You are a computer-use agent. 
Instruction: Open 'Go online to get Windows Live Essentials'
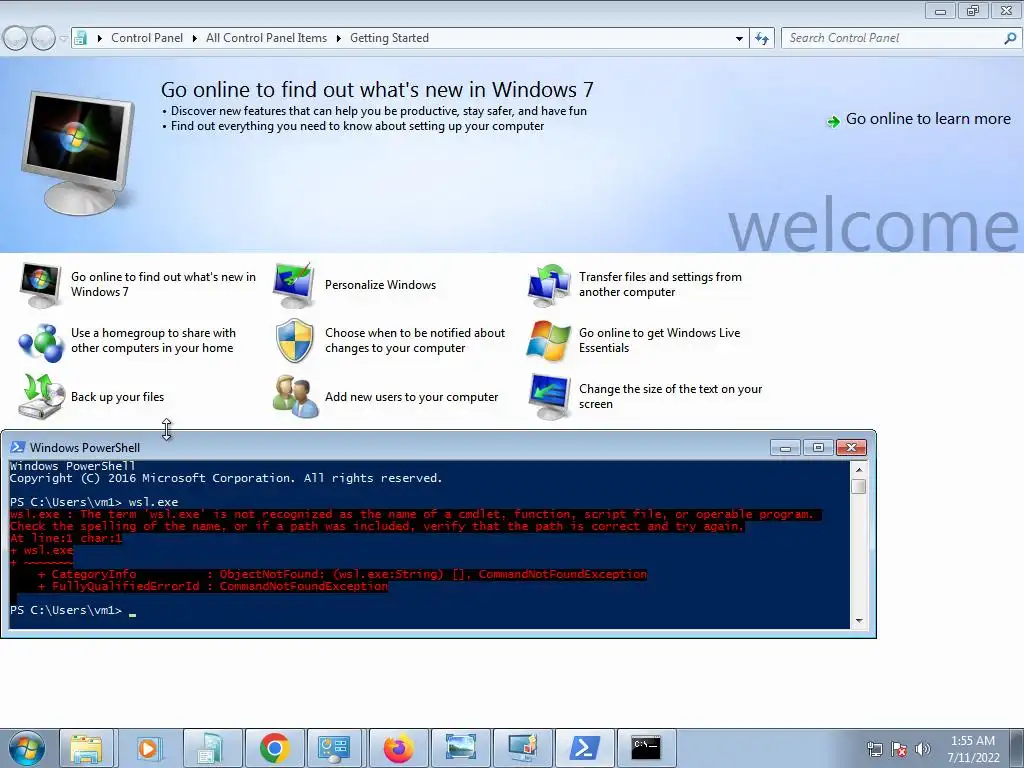point(660,340)
